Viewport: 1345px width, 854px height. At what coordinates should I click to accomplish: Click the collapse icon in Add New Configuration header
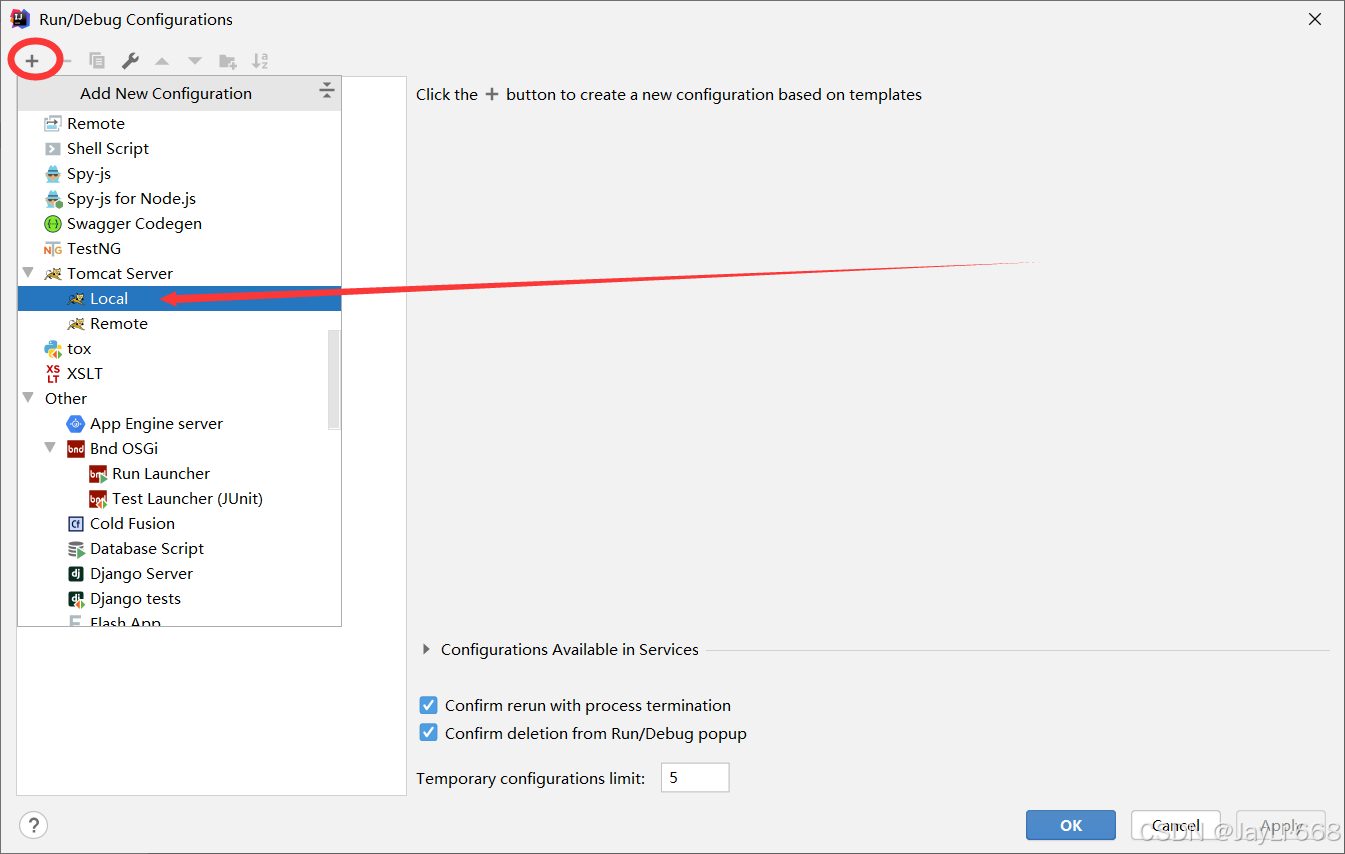point(327,92)
